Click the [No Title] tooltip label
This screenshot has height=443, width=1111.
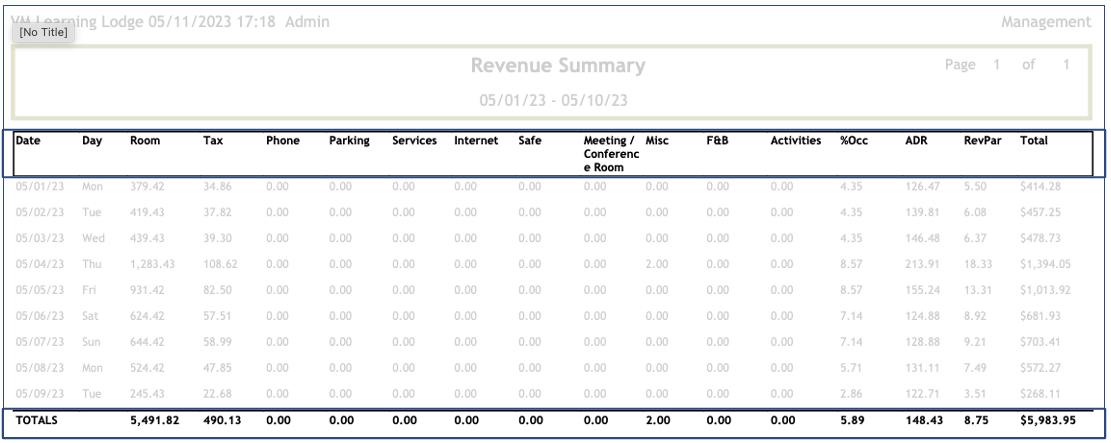pos(40,33)
